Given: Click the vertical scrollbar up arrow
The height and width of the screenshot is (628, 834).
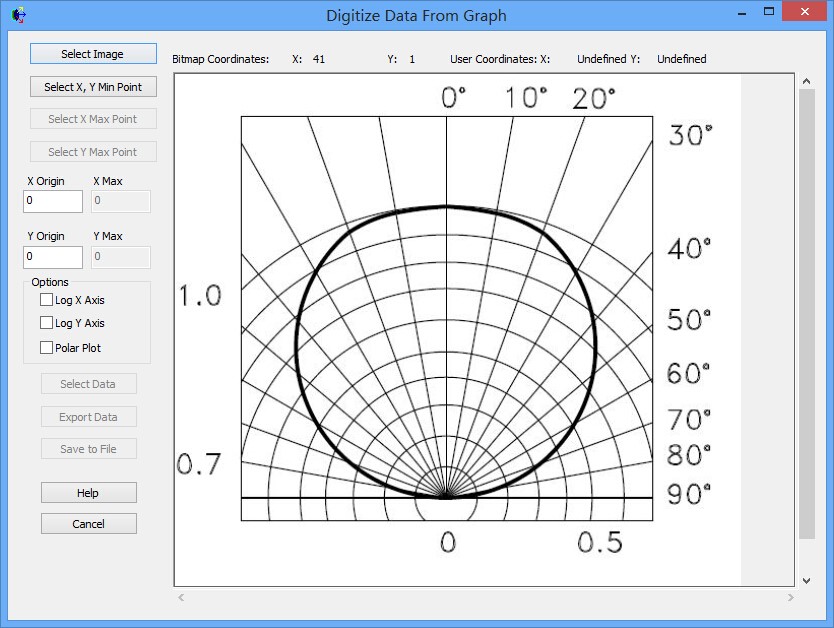Looking at the screenshot, I should click(x=806, y=81).
